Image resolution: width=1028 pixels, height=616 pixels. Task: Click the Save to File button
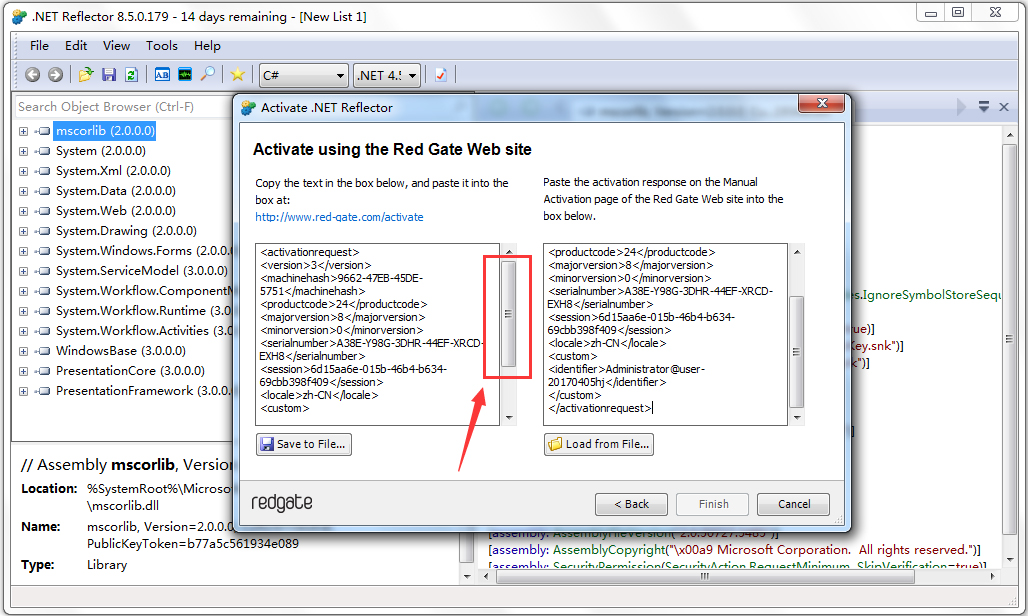point(303,444)
